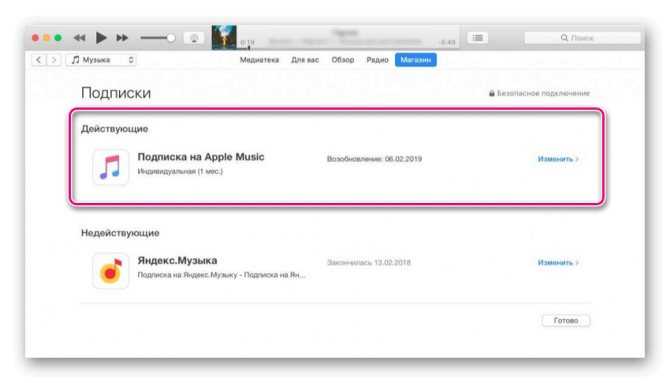Click the Возобновление 06.02.2019 date text

(x=374, y=159)
